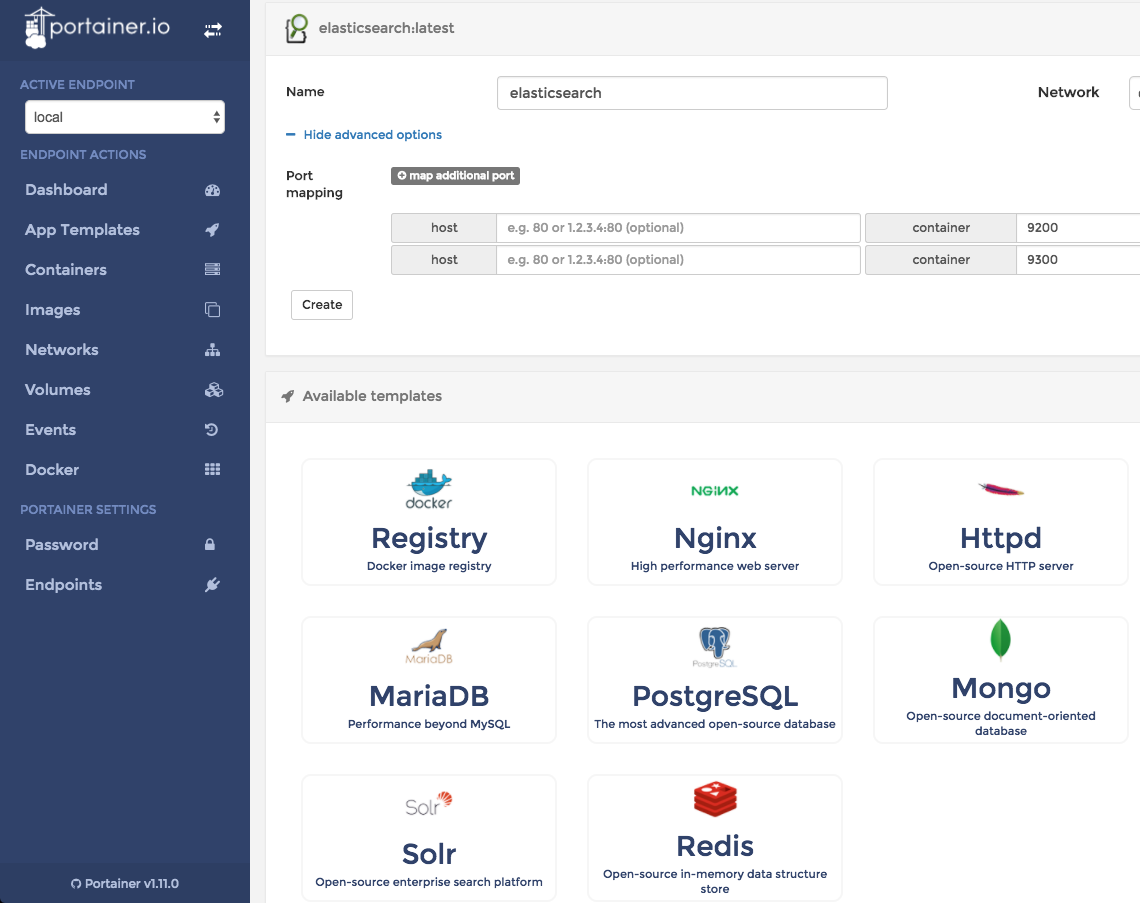Click the App Templates rocket icon
1140x903 pixels.
(x=212, y=230)
